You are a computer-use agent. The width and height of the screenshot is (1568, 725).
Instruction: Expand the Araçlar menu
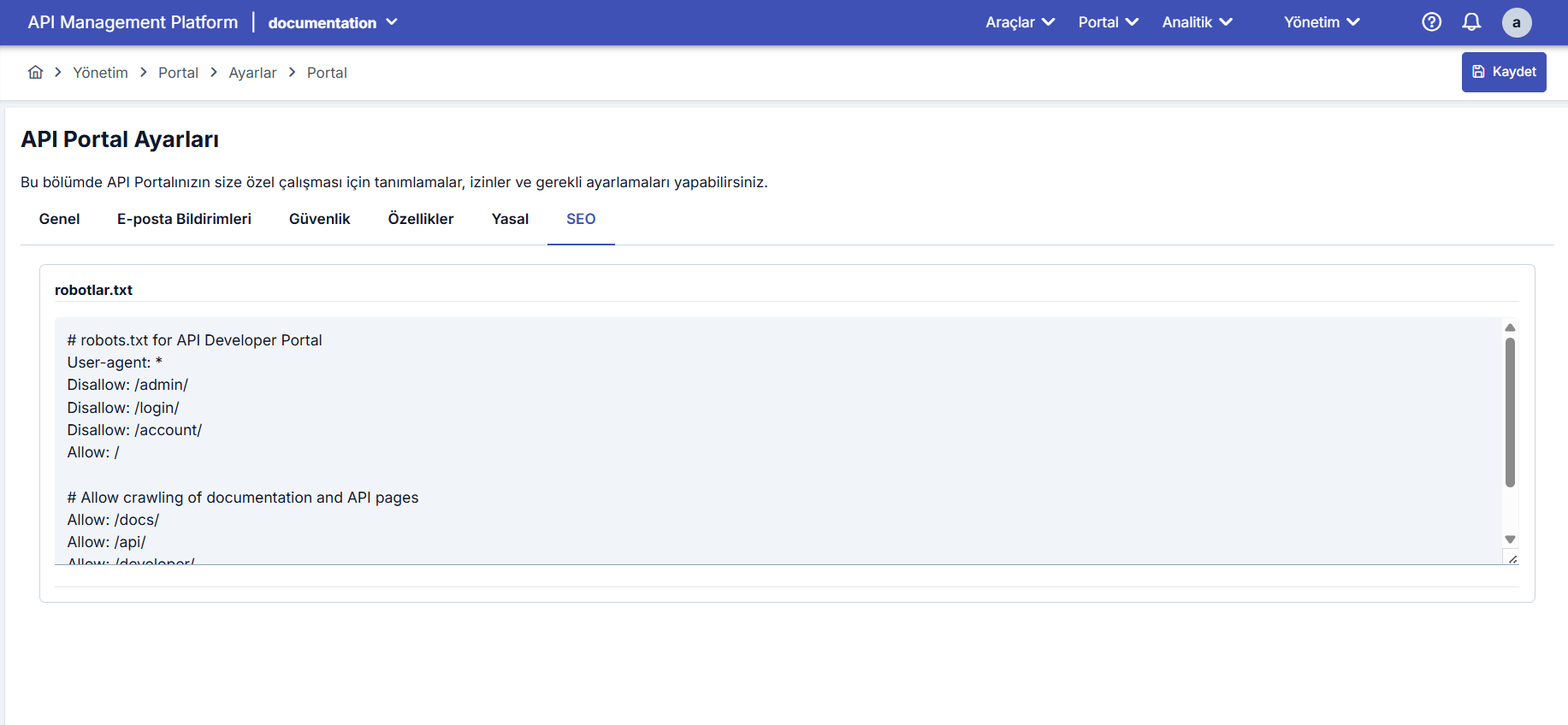1020,22
